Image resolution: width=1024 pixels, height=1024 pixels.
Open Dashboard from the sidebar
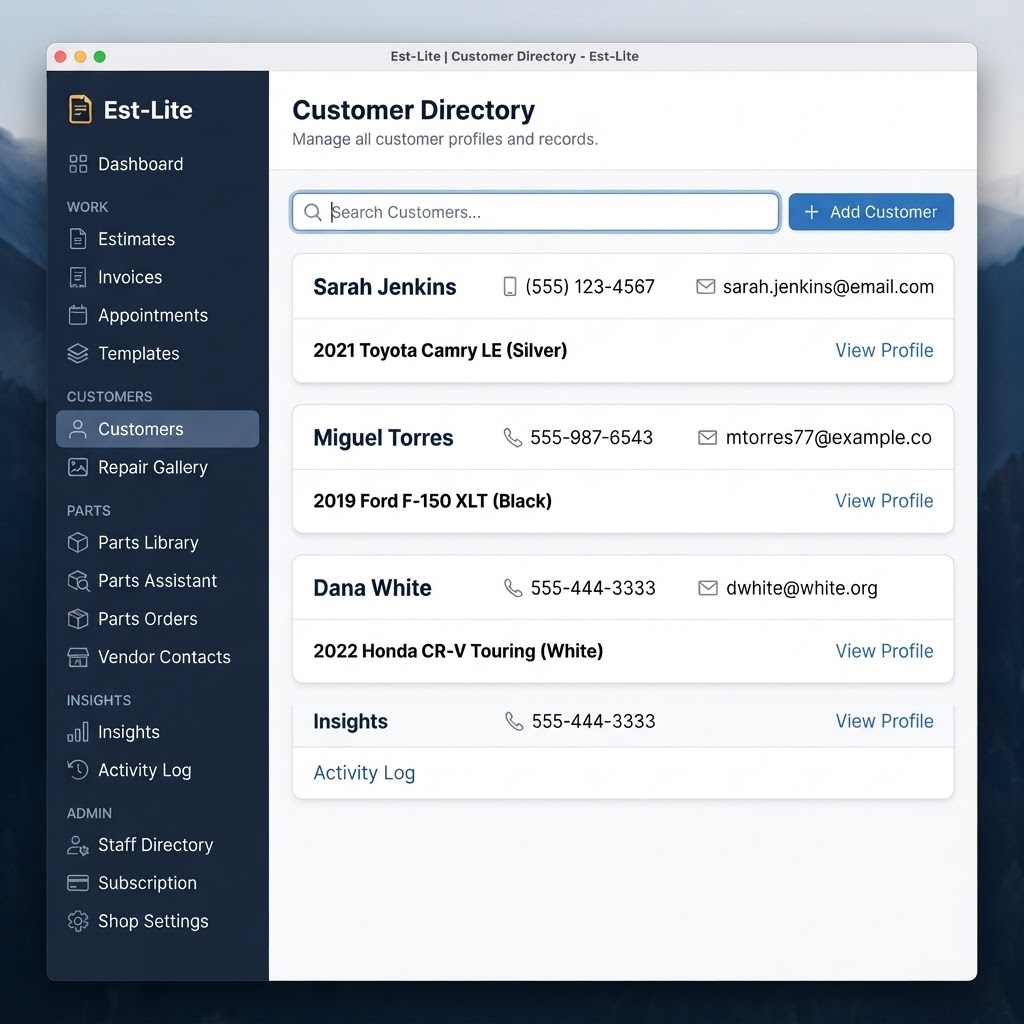[157, 164]
